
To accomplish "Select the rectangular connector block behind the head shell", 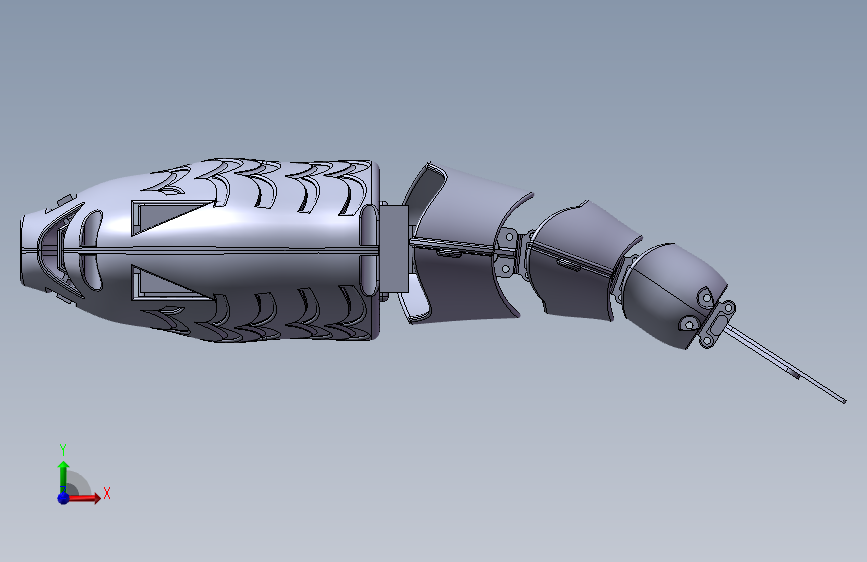I will 395,249.
